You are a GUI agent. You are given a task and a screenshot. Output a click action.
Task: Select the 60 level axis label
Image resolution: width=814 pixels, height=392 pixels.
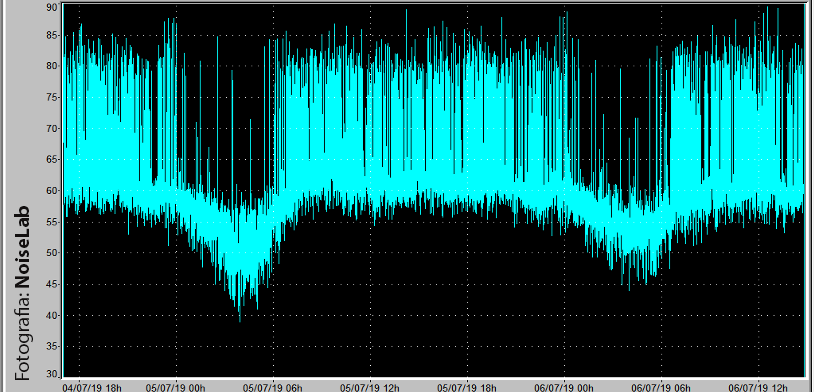pyautogui.click(x=52, y=191)
